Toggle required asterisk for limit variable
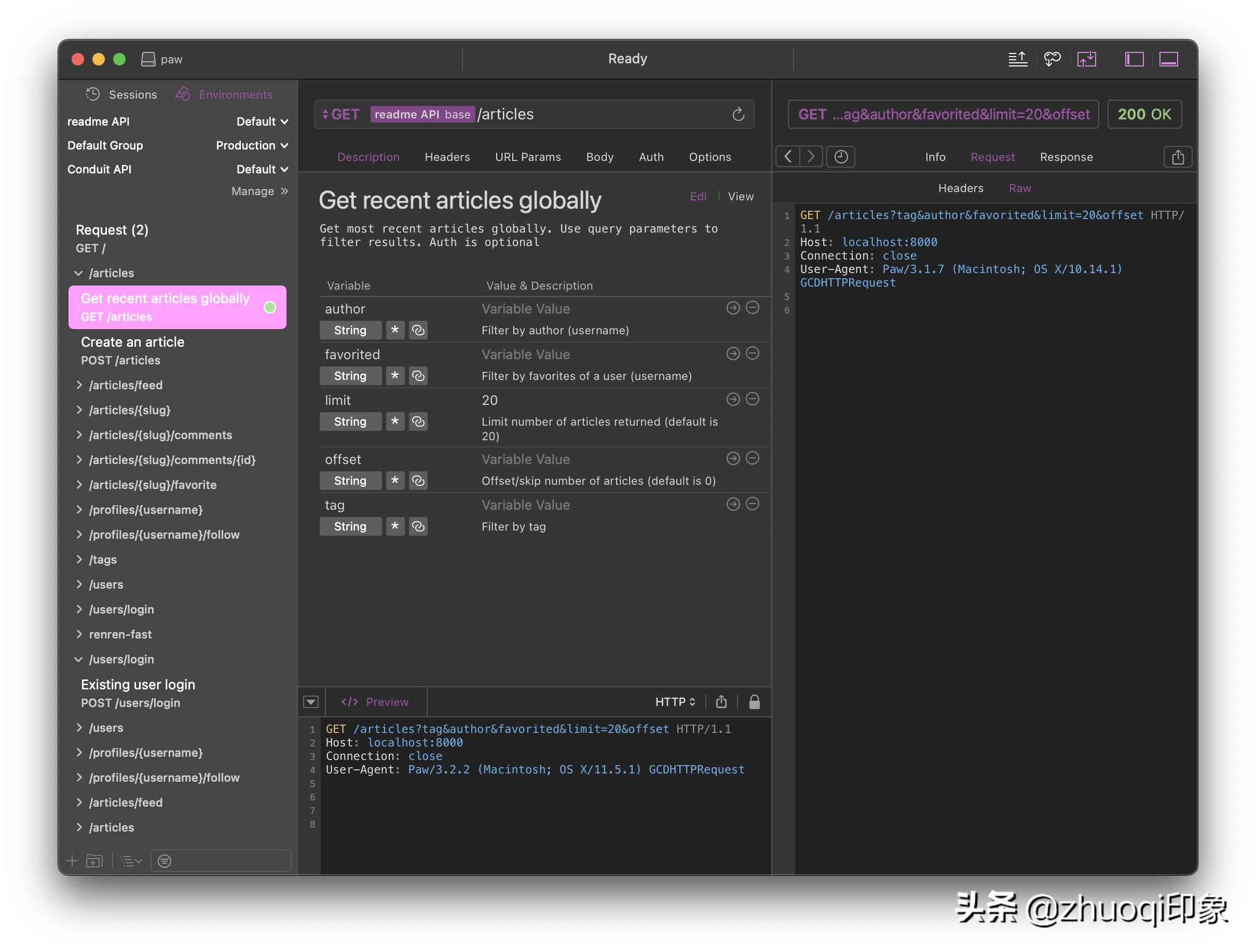The image size is (1256, 952). tap(394, 421)
